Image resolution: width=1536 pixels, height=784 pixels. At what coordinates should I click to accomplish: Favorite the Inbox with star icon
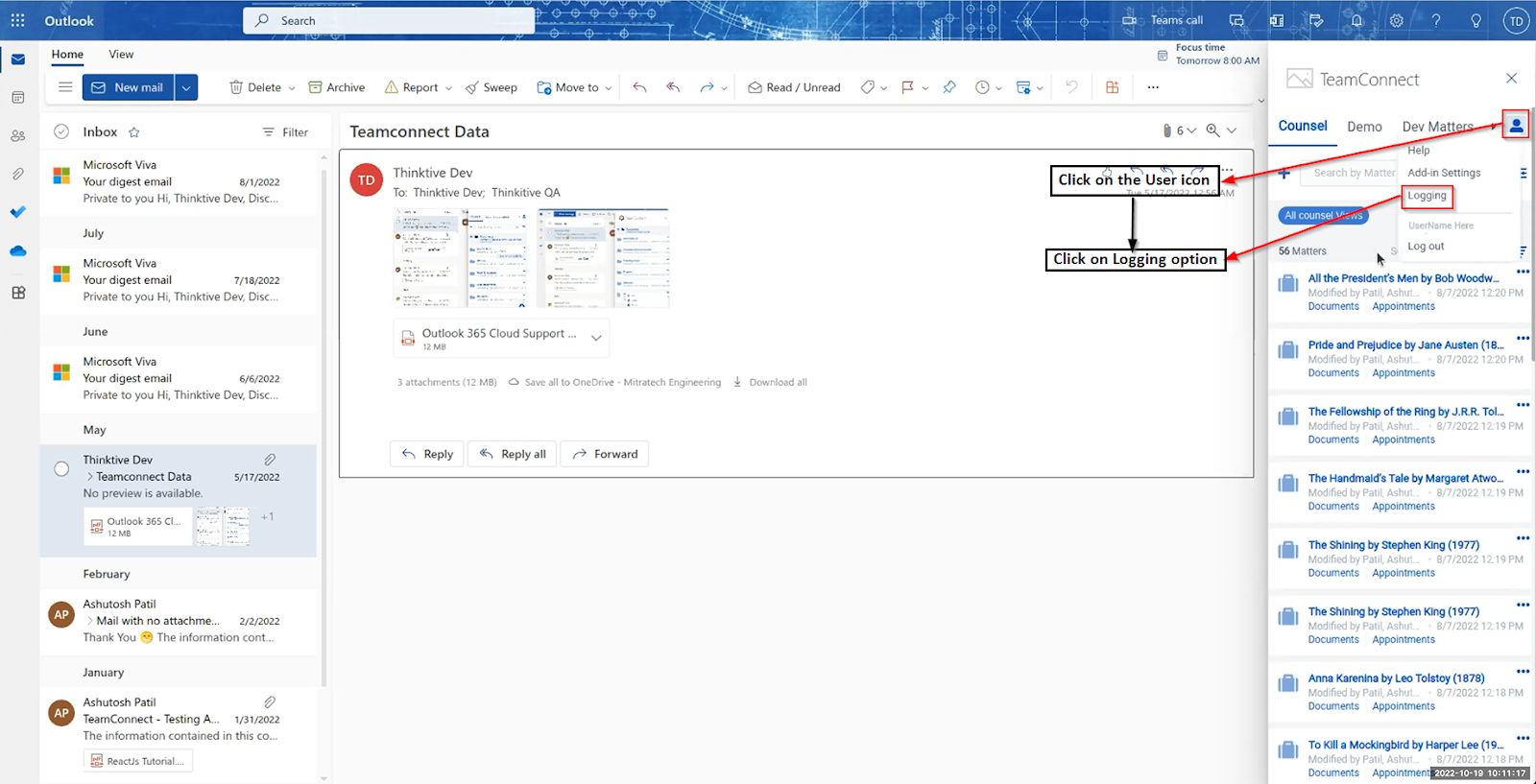pos(134,132)
